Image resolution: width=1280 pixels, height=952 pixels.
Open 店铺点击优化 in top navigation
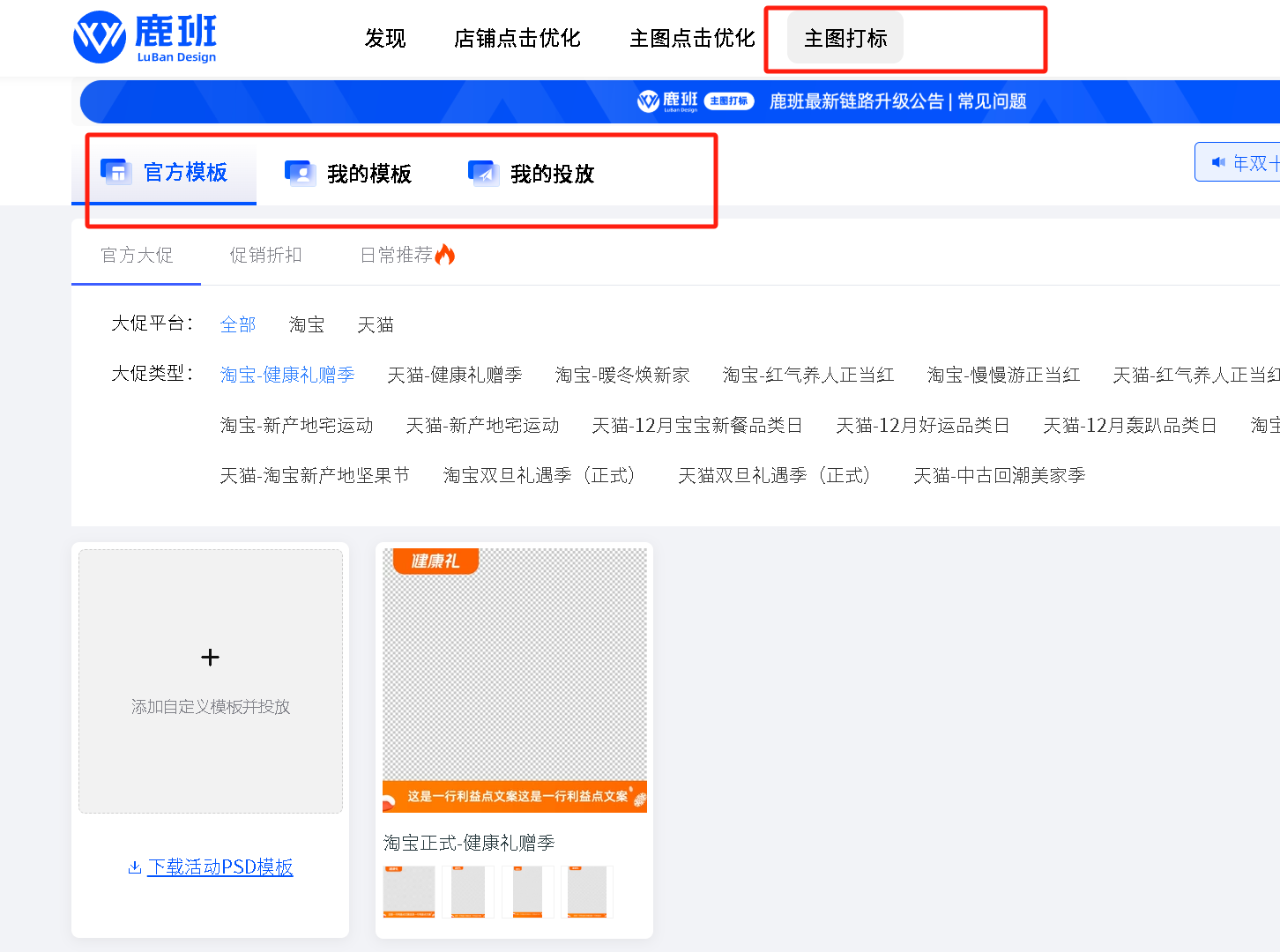(x=517, y=38)
